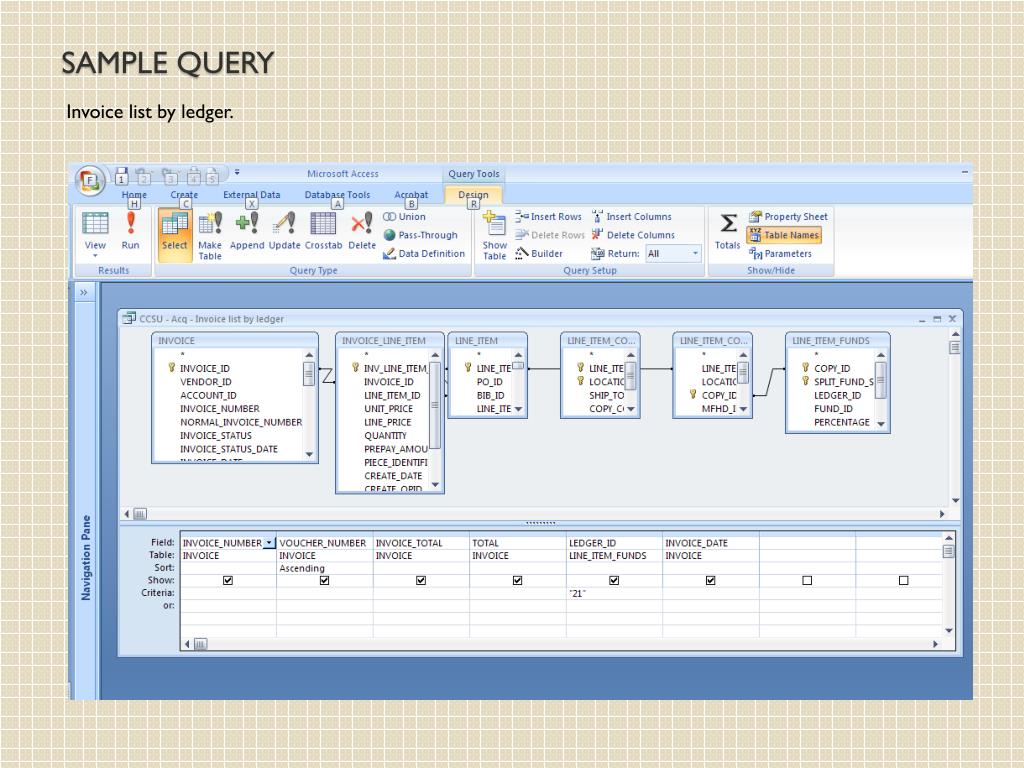Click Insert Columns in Query Setup
This screenshot has width=1024, height=768.
pyautogui.click(x=632, y=217)
